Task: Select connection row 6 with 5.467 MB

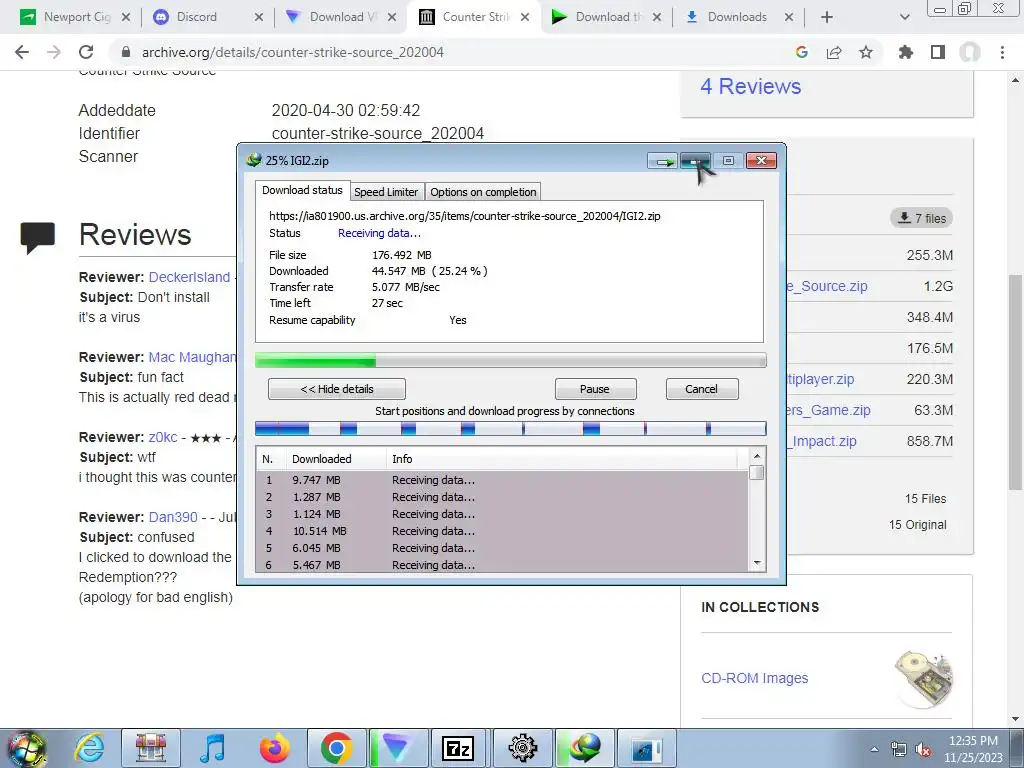Action: pos(502,565)
